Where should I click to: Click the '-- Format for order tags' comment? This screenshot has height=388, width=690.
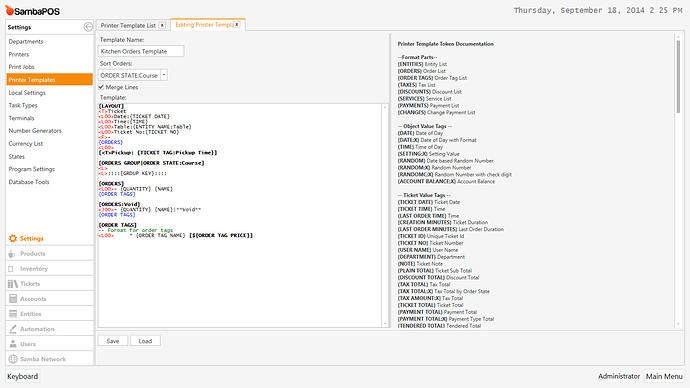tap(136, 230)
